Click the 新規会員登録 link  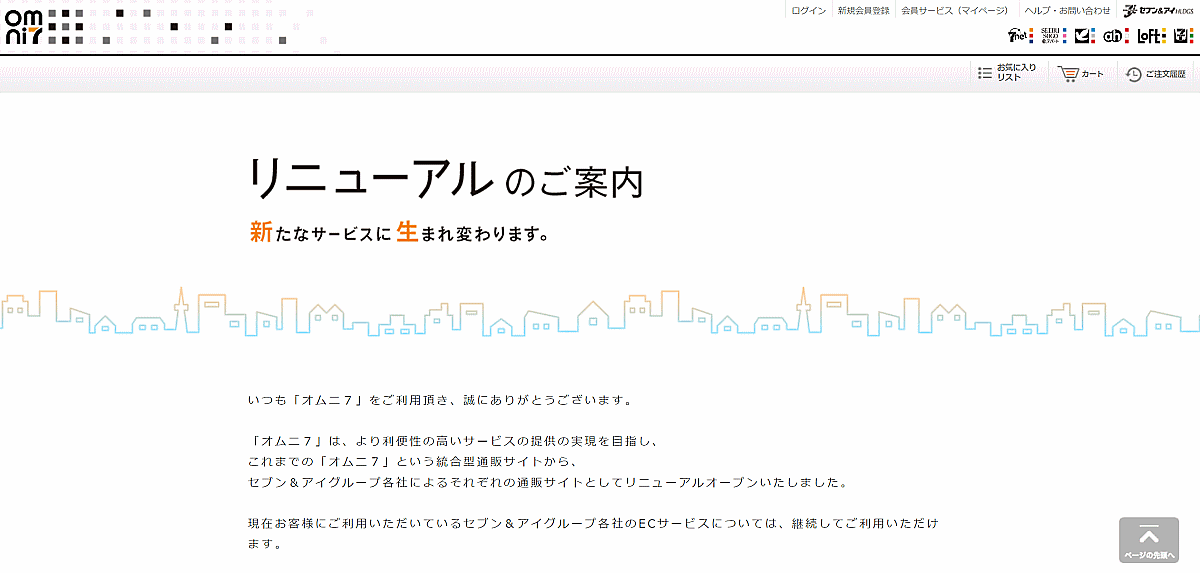tap(863, 11)
